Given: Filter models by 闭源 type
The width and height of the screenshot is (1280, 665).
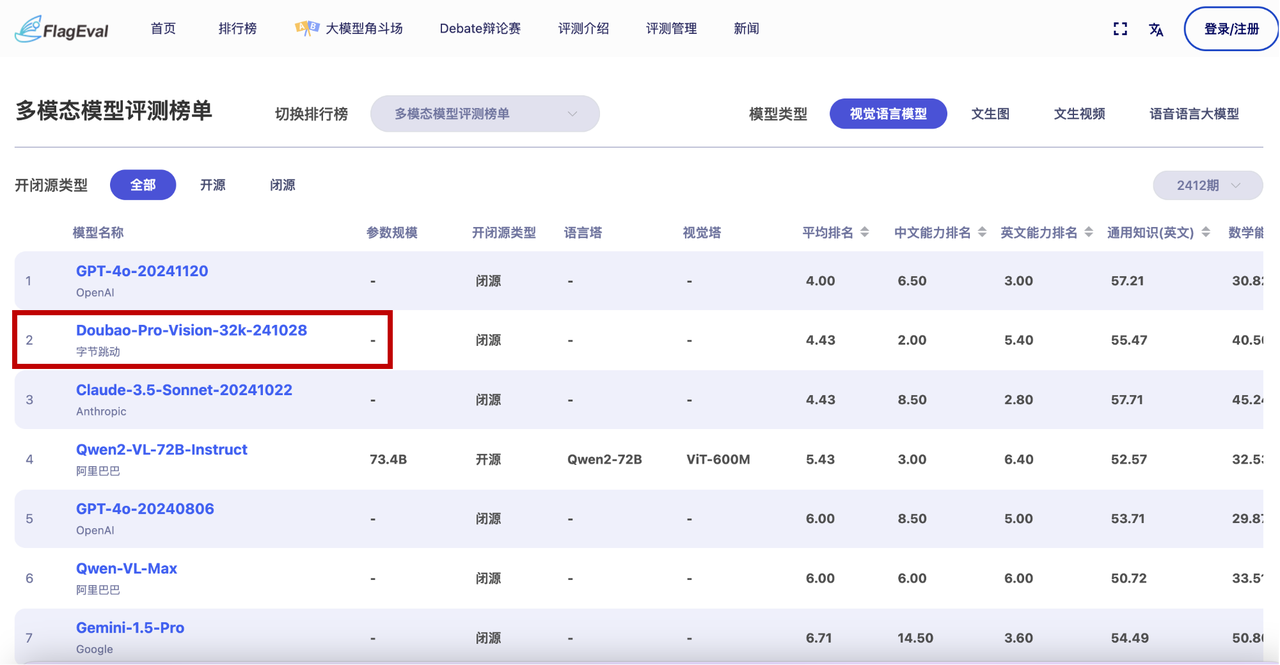Looking at the screenshot, I should [283, 185].
